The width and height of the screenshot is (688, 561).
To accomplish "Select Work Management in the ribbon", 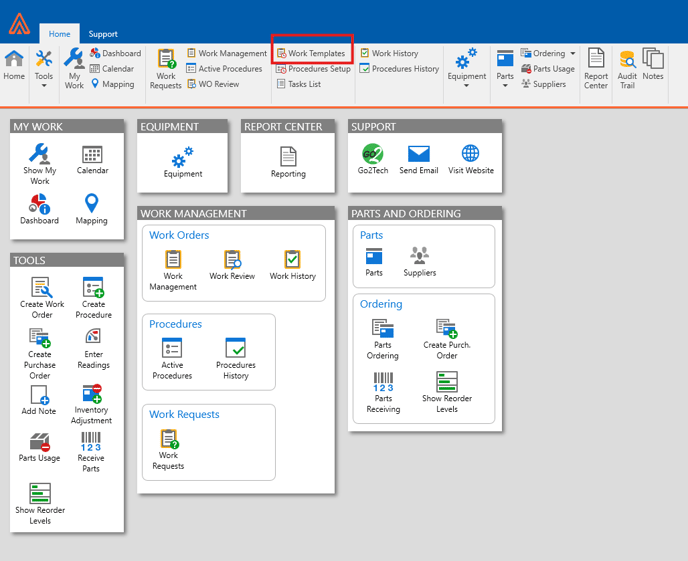I will tap(227, 53).
